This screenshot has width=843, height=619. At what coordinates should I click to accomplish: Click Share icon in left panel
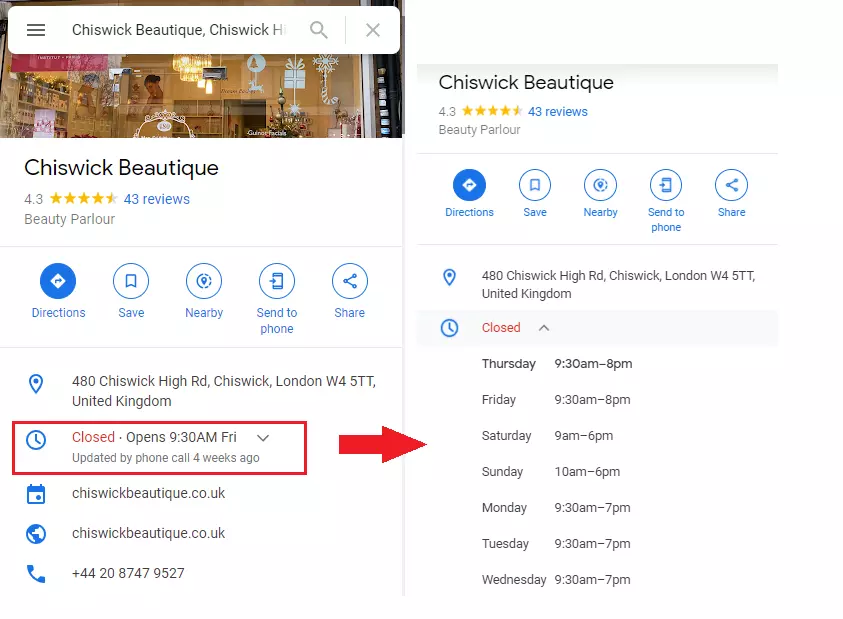pos(350,281)
